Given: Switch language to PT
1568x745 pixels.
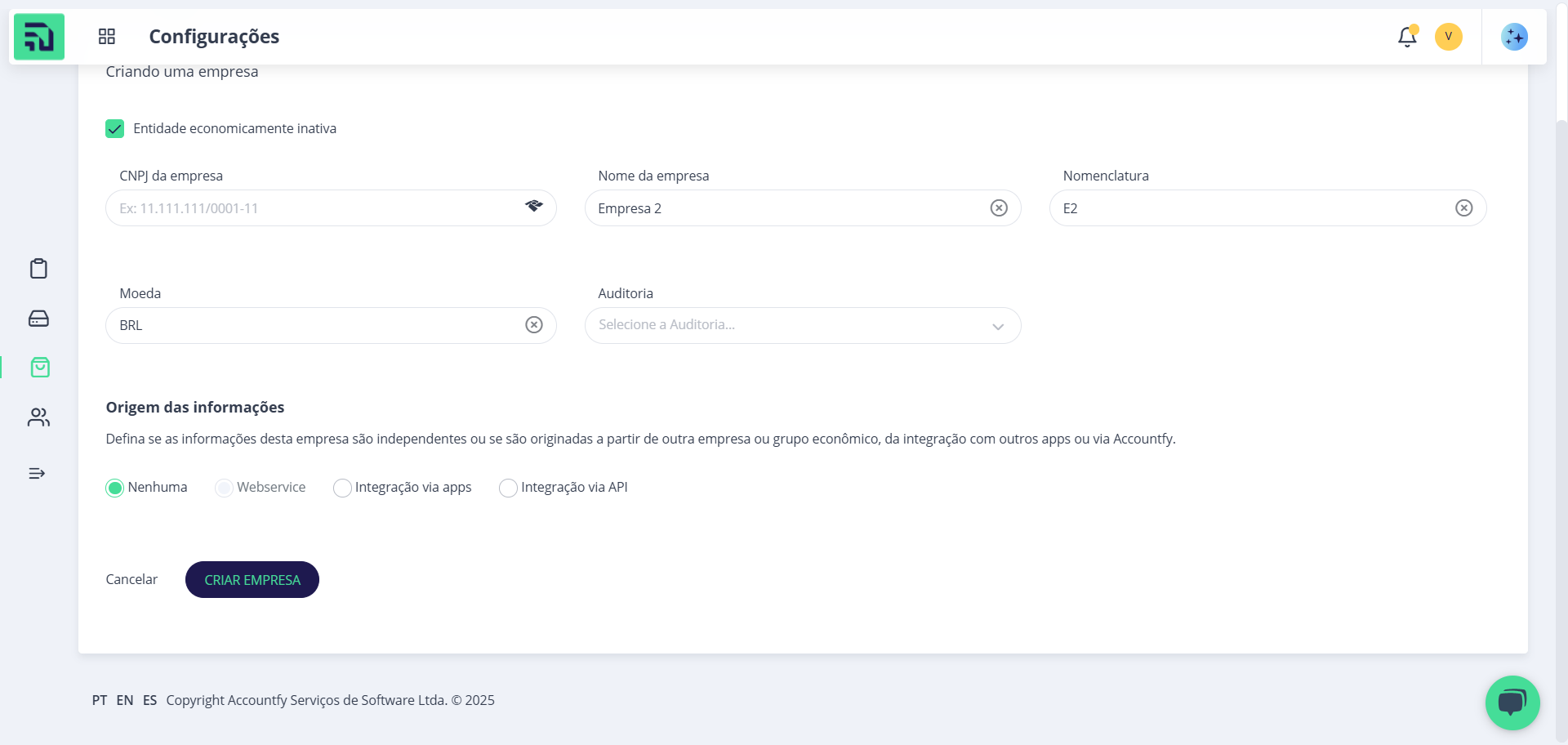Looking at the screenshot, I should (x=100, y=700).
